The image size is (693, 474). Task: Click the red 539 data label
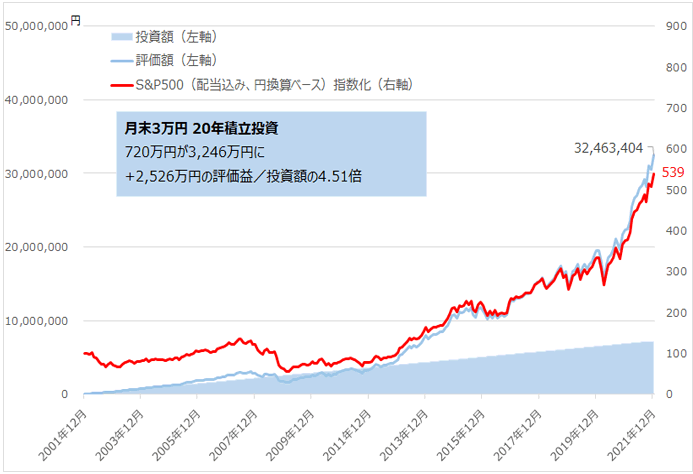(673, 173)
